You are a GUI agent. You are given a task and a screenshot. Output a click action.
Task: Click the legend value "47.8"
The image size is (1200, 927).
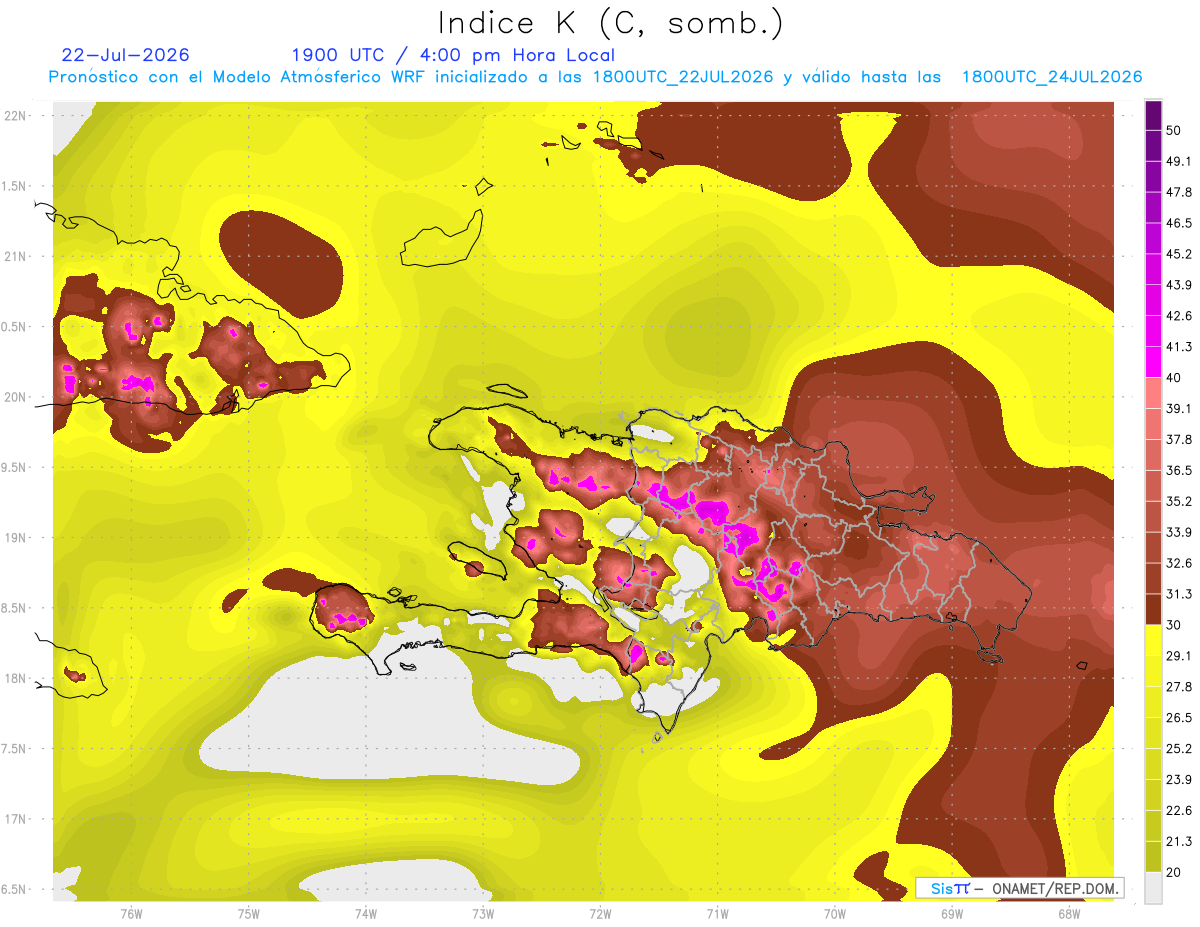(x=1179, y=192)
